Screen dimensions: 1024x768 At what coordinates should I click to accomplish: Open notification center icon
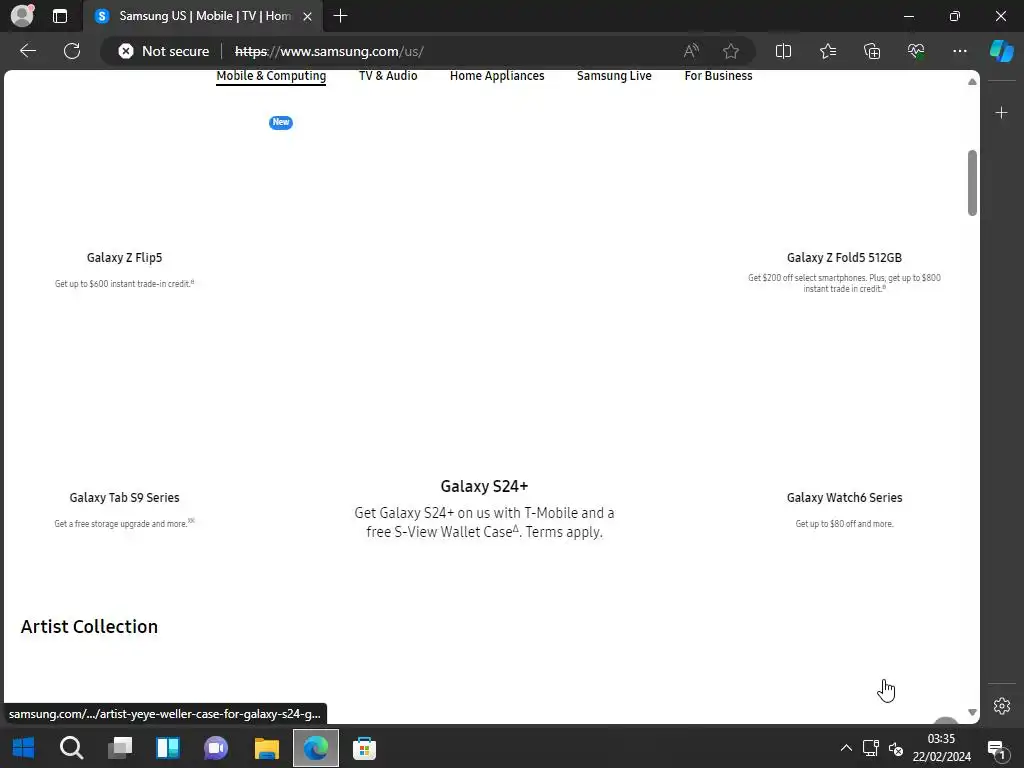pos(996,749)
